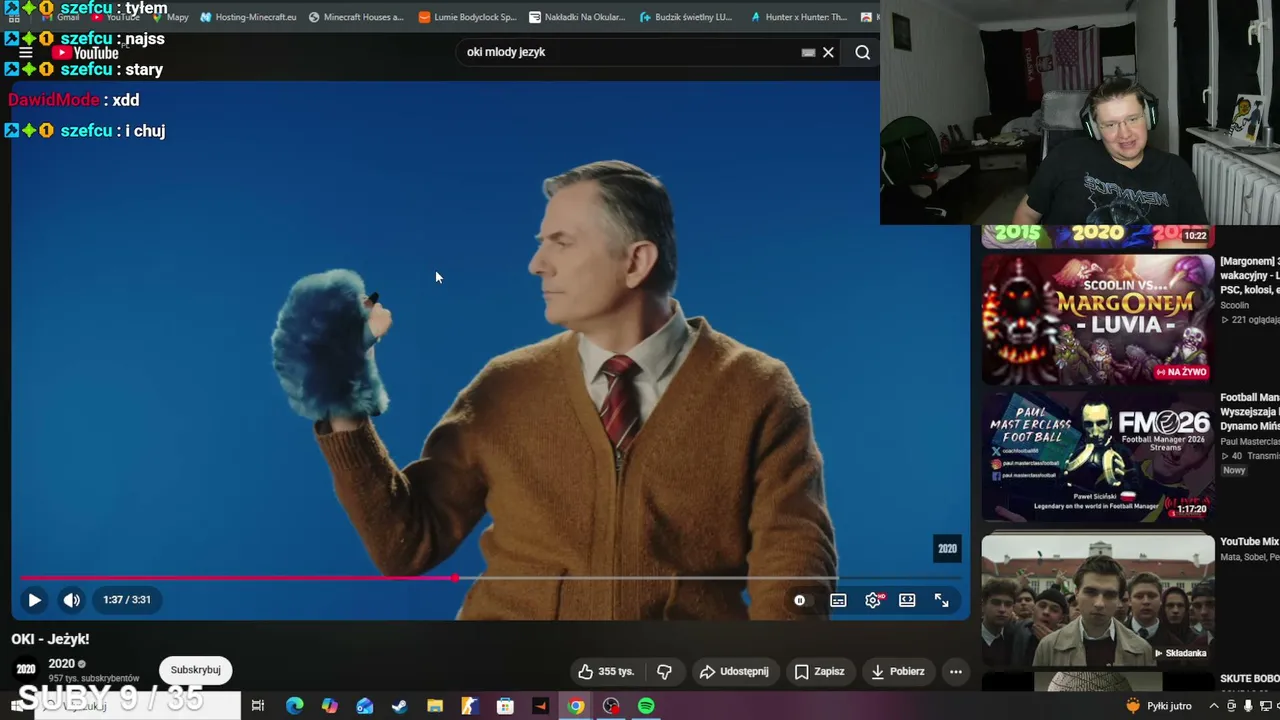This screenshot has width=1280, height=720.
Task: Open the Hunter x Hunter bookmark
Action: coord(797,17)
